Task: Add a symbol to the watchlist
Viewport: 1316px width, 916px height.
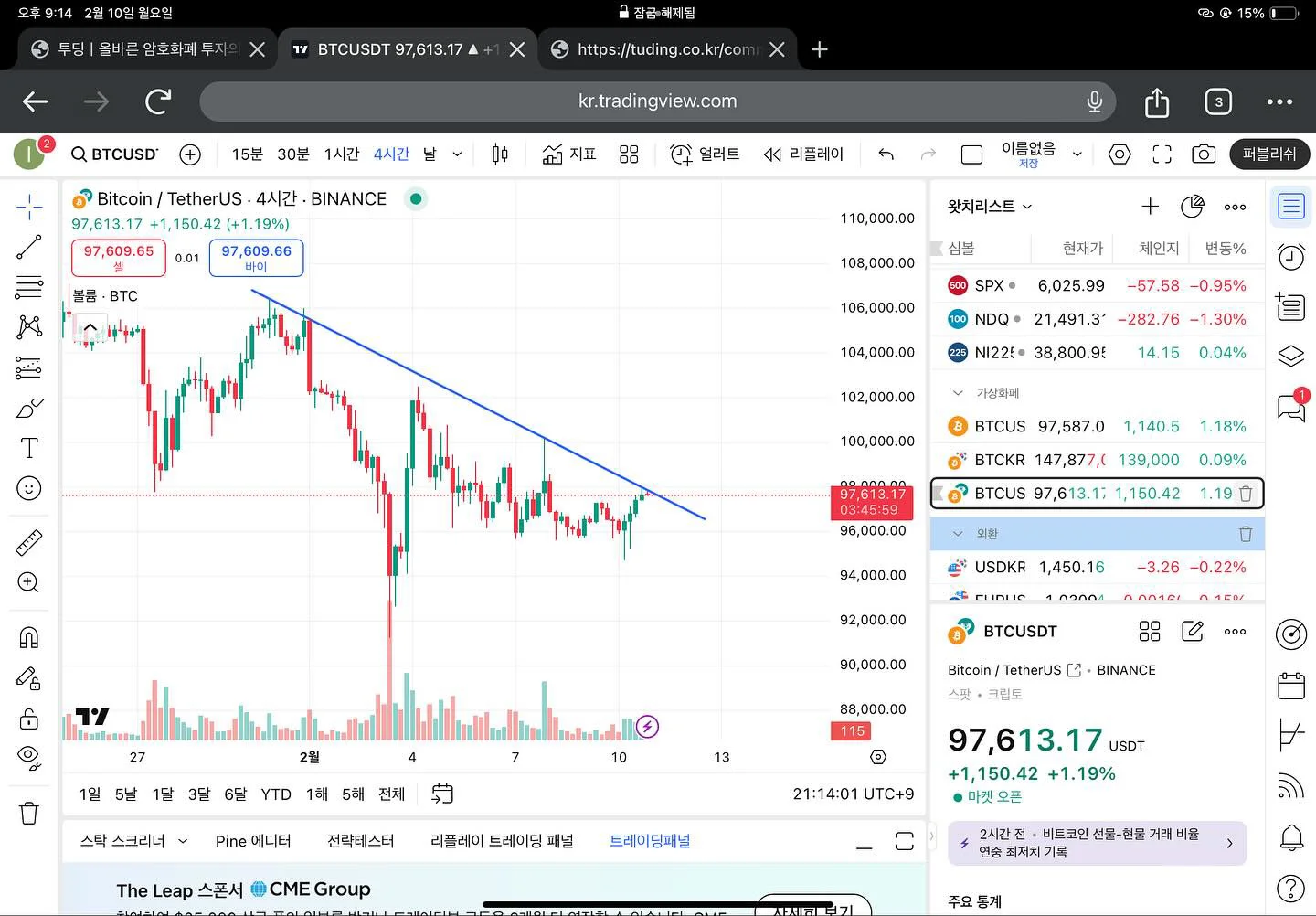Action: tap(1150, 207)
